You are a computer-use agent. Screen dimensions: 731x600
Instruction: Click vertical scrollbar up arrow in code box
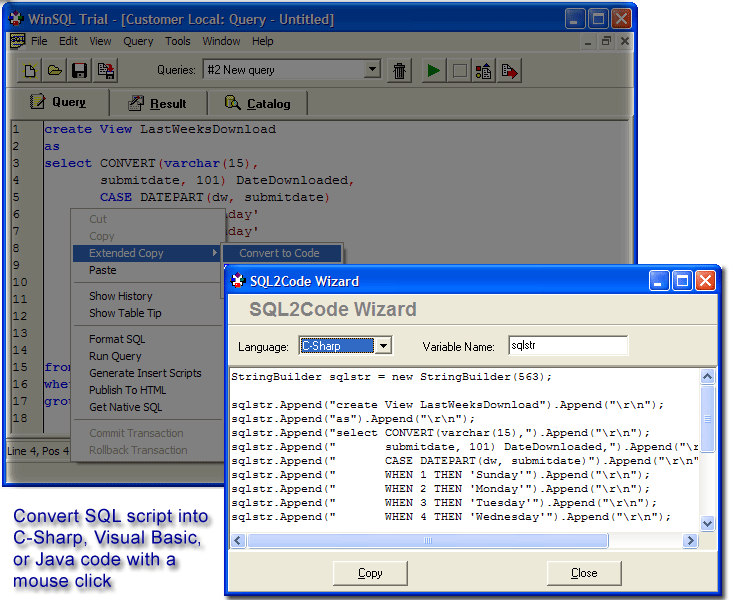[707, 376]
